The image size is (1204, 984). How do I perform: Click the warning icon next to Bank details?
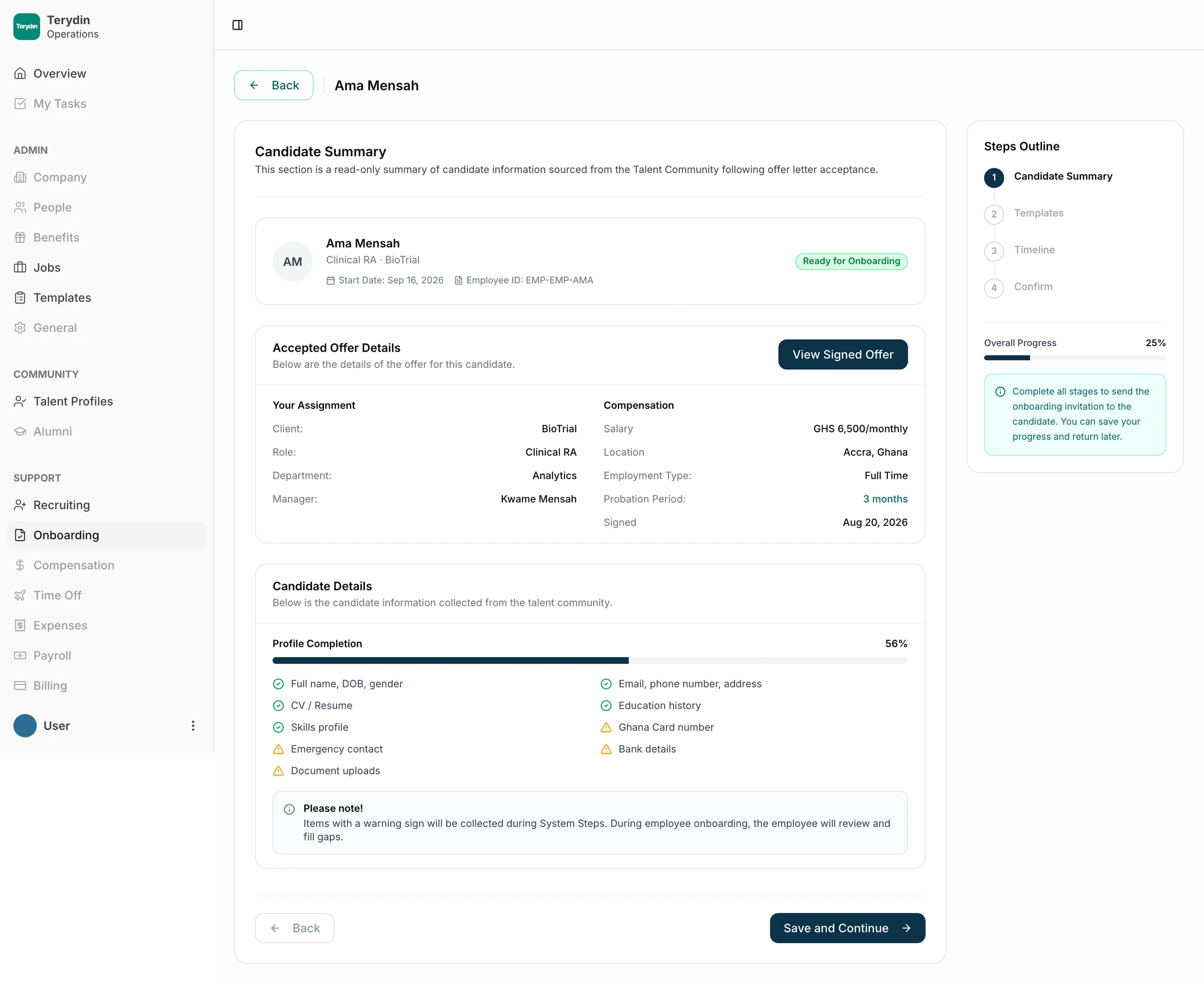coord(606,749)
